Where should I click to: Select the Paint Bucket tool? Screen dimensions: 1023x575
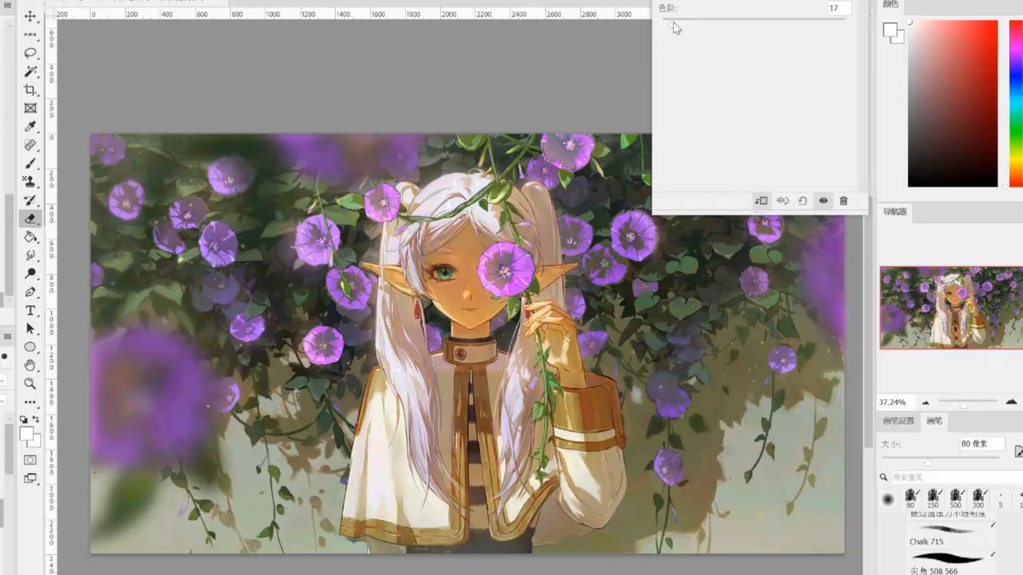(30, 237)
